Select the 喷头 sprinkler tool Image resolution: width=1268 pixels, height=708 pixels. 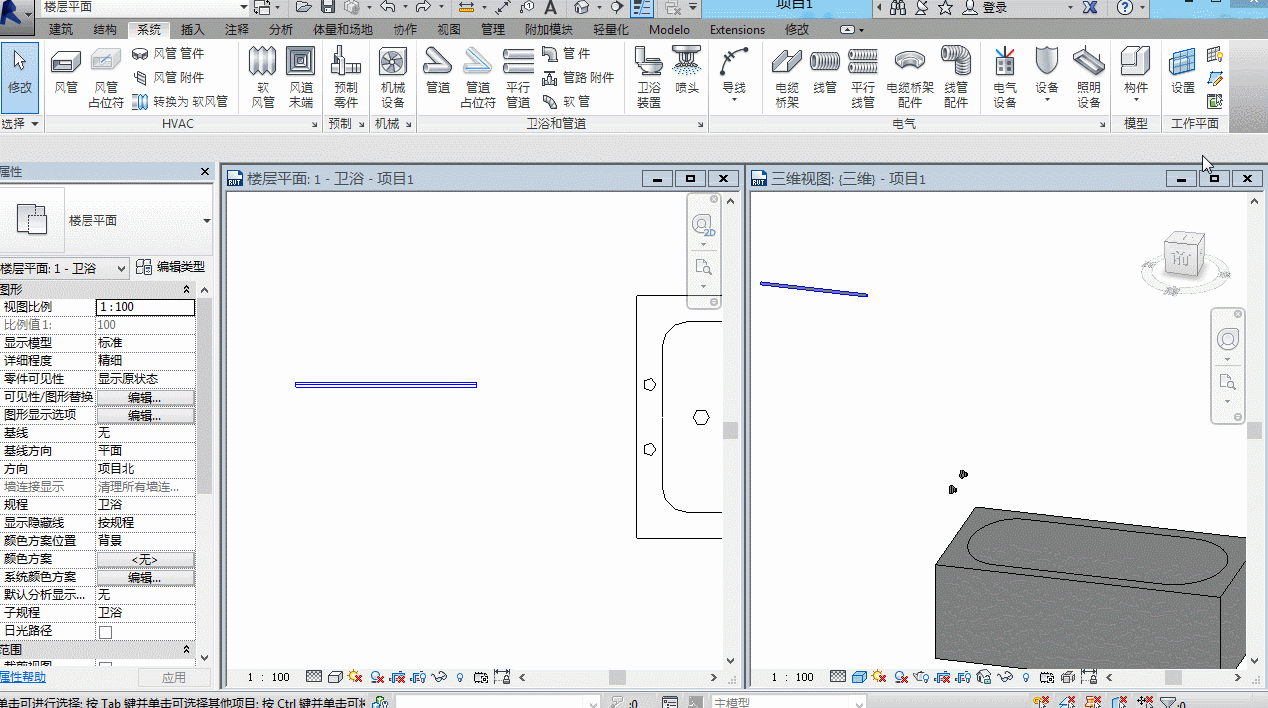tap(687, 73)
